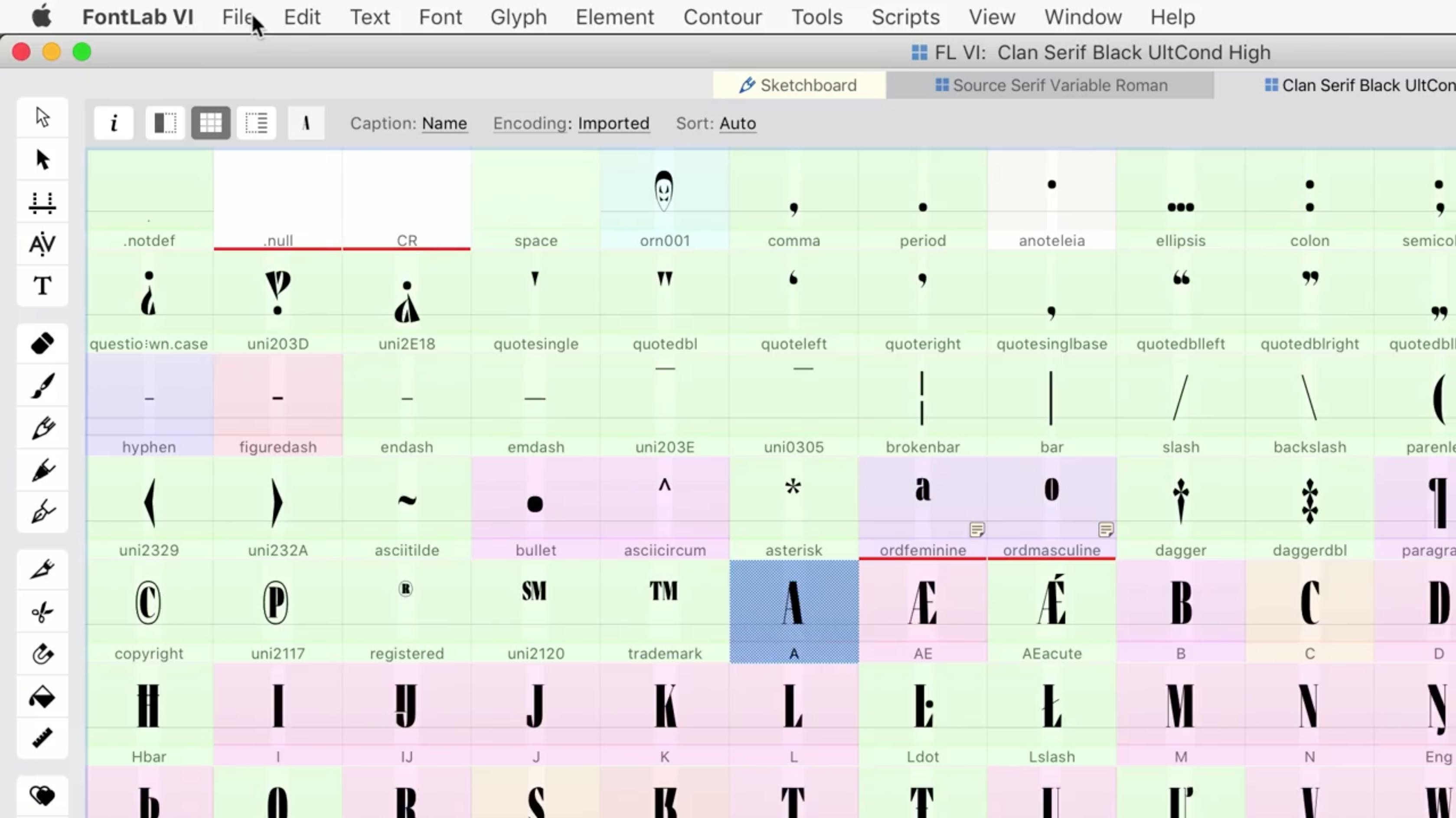The height and width of the screenshot is (818, 1456).
Task: Toggle the contour fill tool
Action: pos(42,697)
